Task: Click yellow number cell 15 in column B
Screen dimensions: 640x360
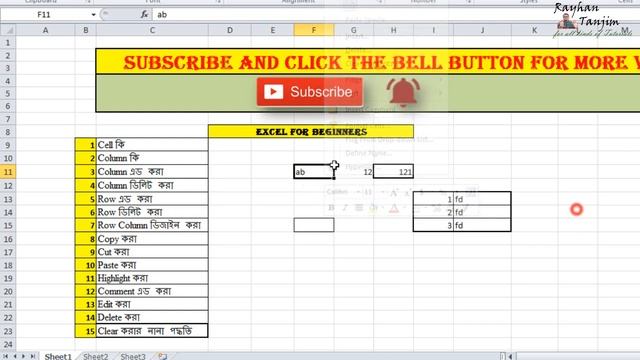Action: tap(86, 331)
